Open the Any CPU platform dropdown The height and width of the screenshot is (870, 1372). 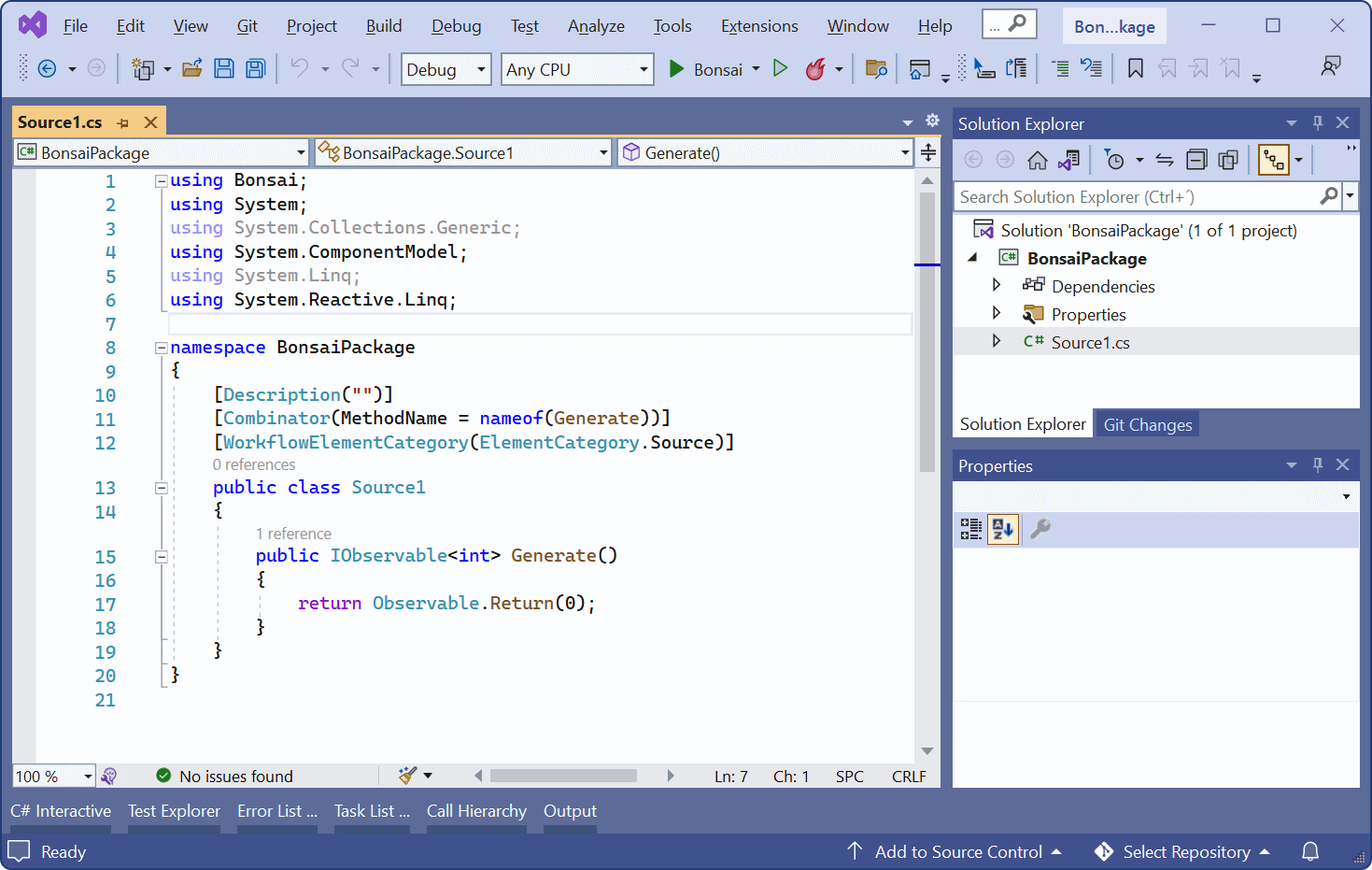pos(577,69)
